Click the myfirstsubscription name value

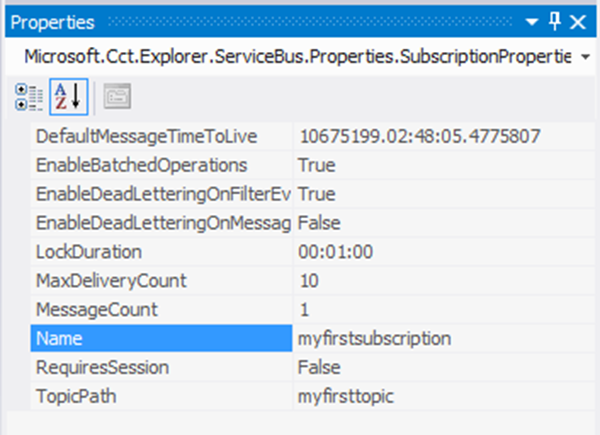(x=375, y=339)
